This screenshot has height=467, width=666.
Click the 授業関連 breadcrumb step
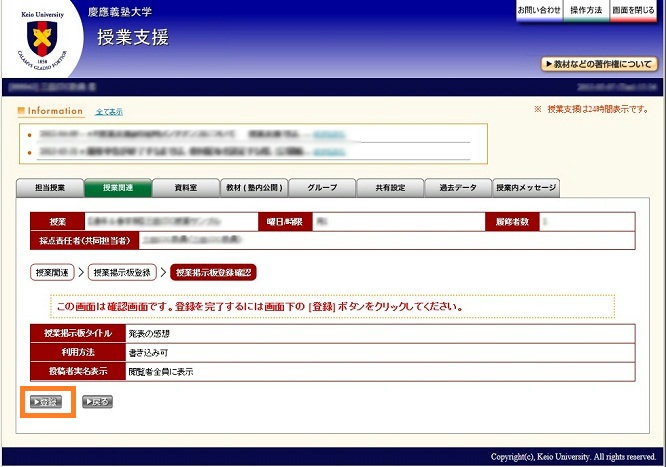click(x=52, y=272)
